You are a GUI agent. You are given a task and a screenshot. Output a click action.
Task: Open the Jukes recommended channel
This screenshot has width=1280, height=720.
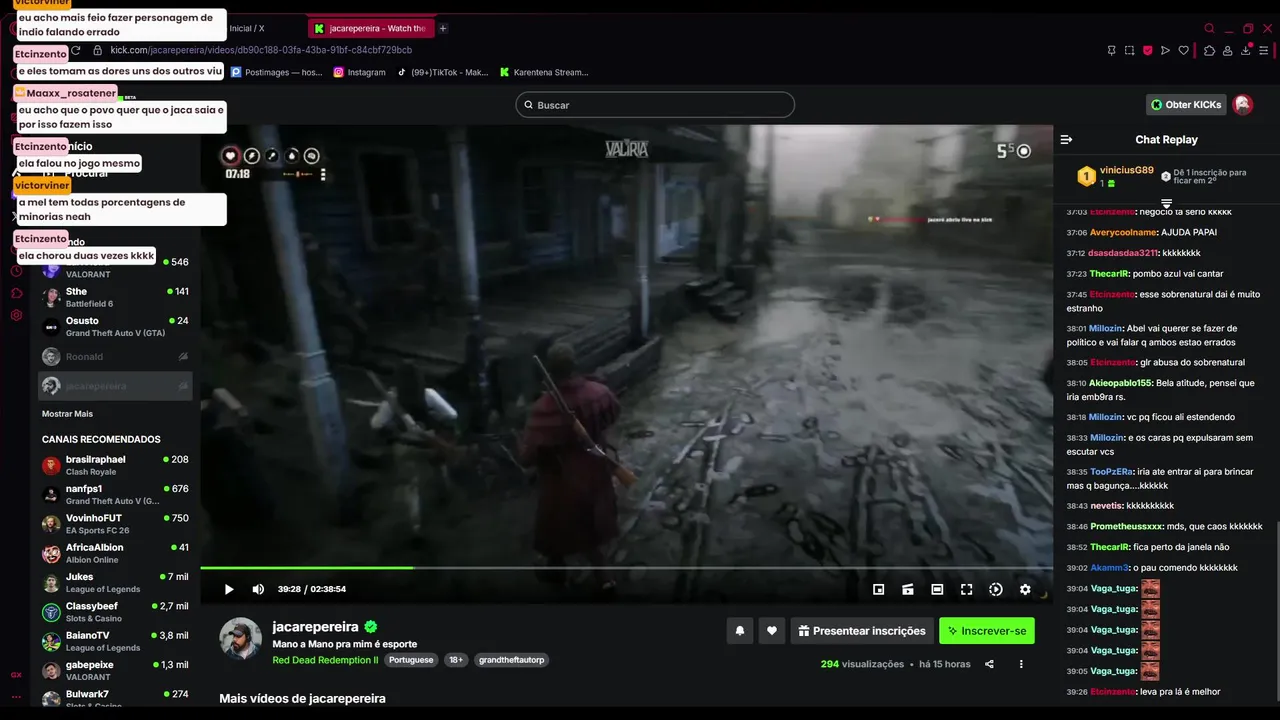tap(115, 583)
